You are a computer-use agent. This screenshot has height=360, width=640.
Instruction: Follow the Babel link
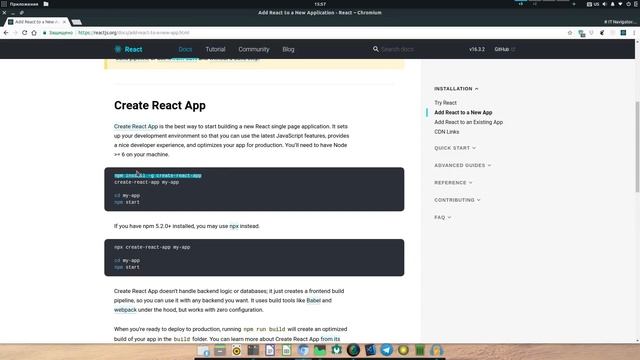coord(313,300)
